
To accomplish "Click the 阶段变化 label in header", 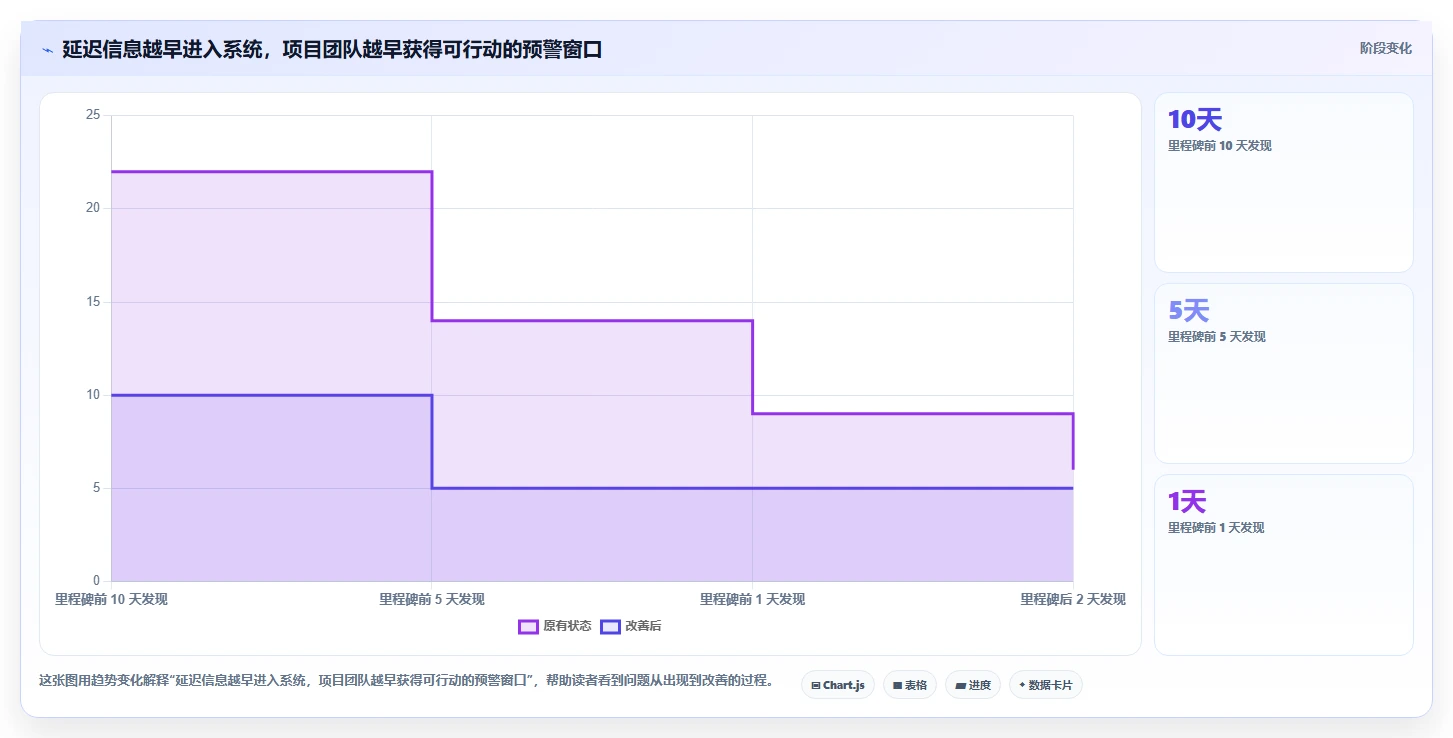I will [x=1385, y=48].
